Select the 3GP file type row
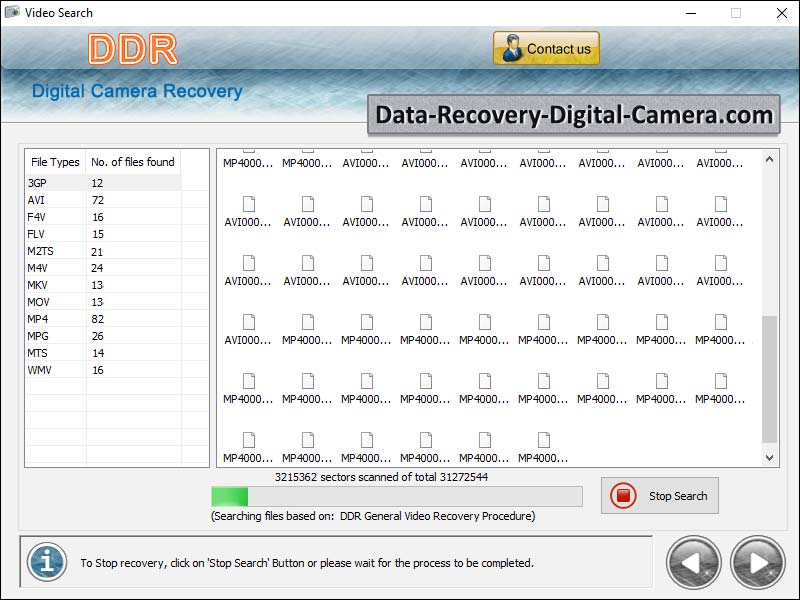 click(104, 183)
